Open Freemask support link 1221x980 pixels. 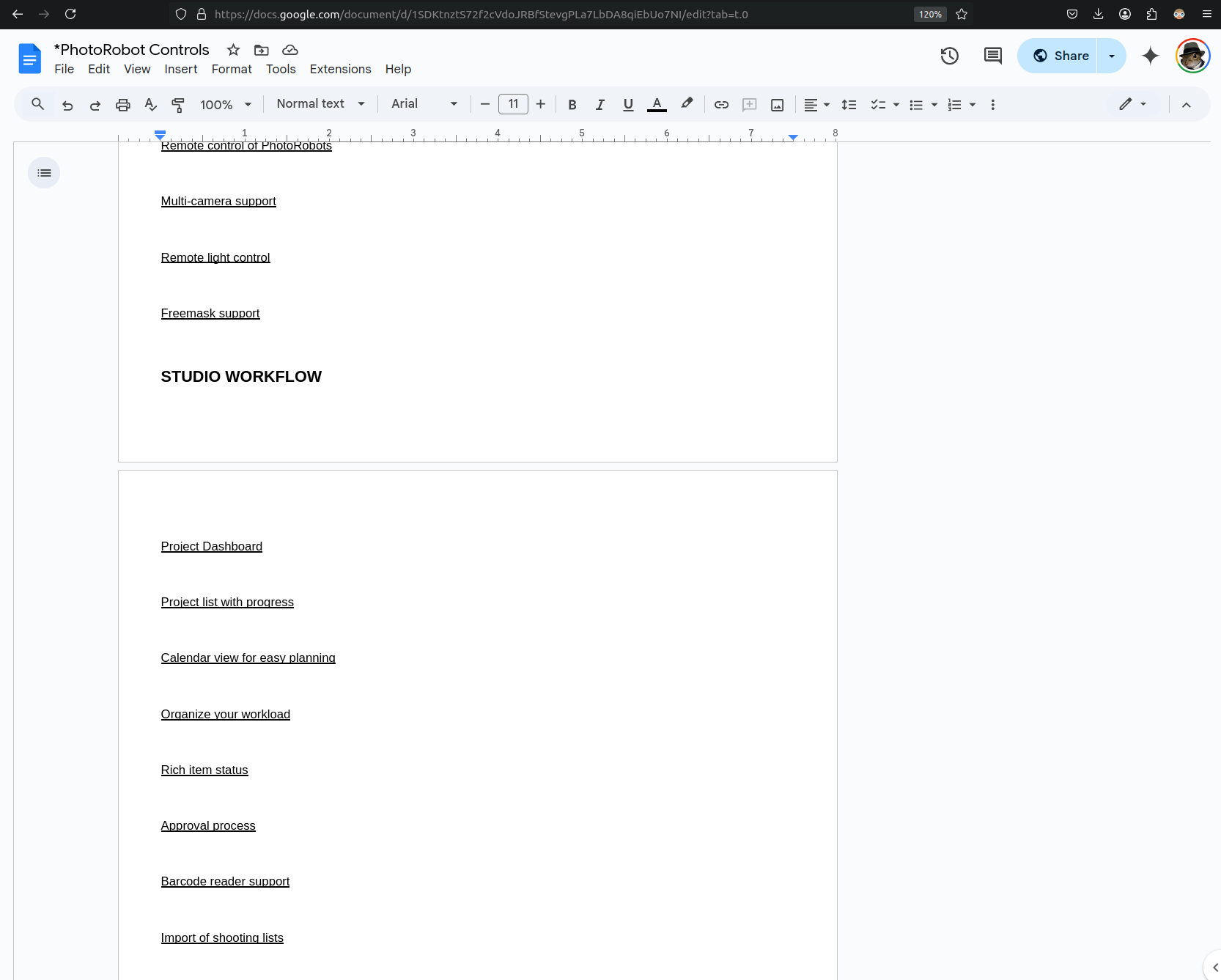(x=210, y=313)
